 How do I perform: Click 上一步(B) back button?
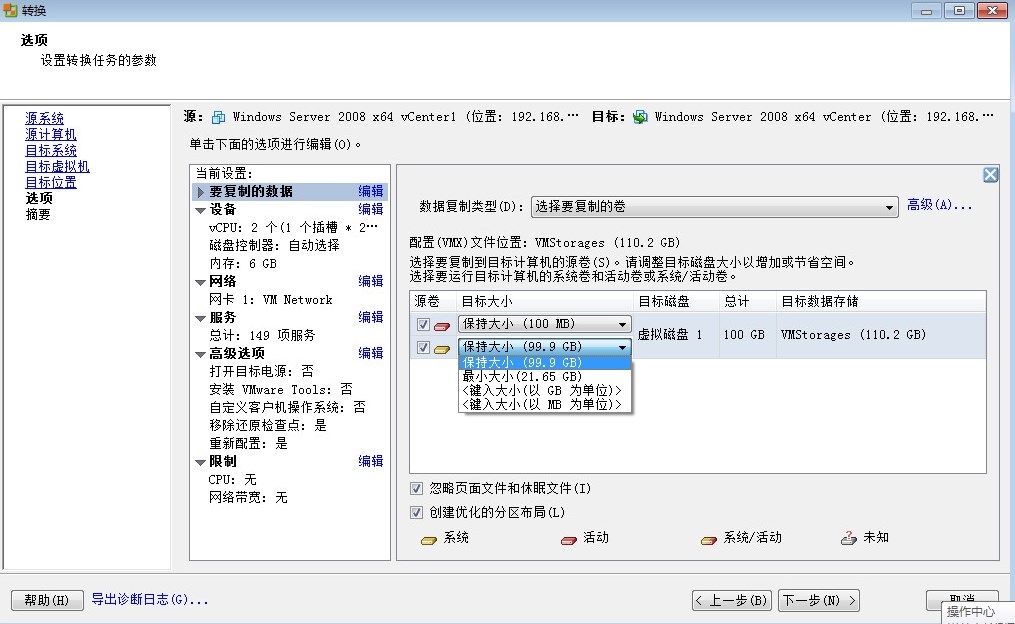[x=733, y=600]
